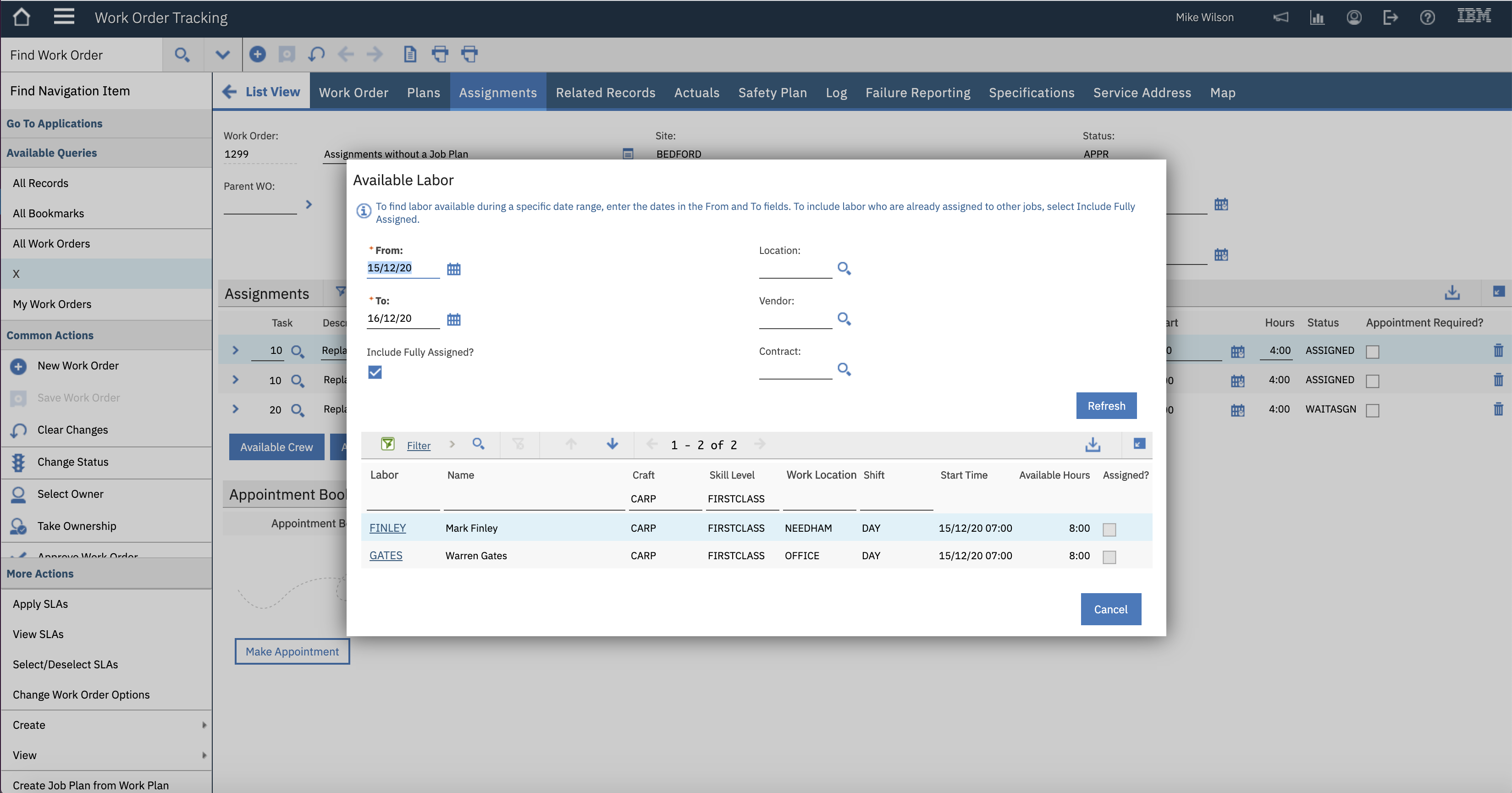Screen dimensions: 1512x793
Task: Open the From date calendar picker
Action: tap(453, 269)
